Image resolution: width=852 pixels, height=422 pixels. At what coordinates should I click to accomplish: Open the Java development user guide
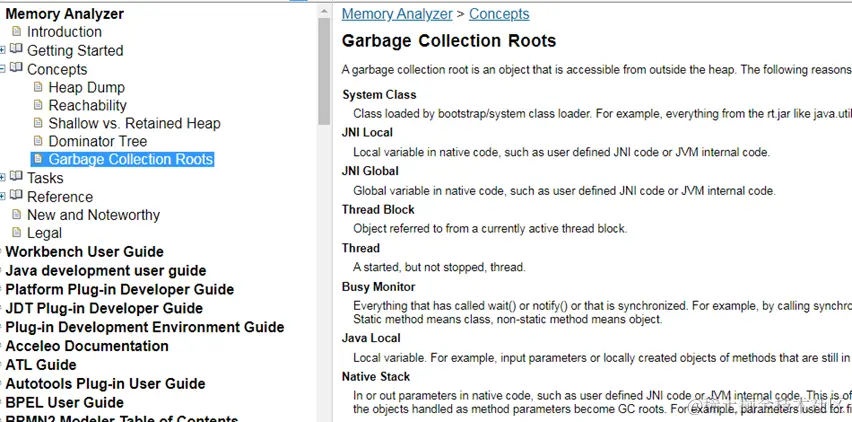click(x=106, y=271)
